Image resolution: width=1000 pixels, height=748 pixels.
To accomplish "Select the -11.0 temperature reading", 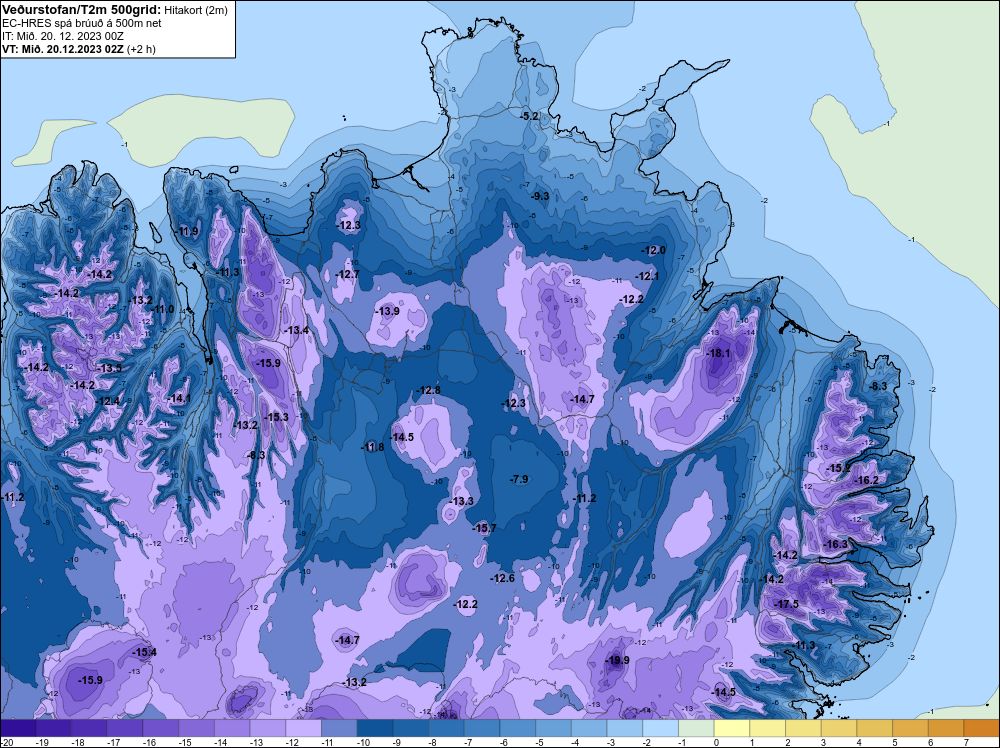I will pyautogui.click(x=162, y=309).
